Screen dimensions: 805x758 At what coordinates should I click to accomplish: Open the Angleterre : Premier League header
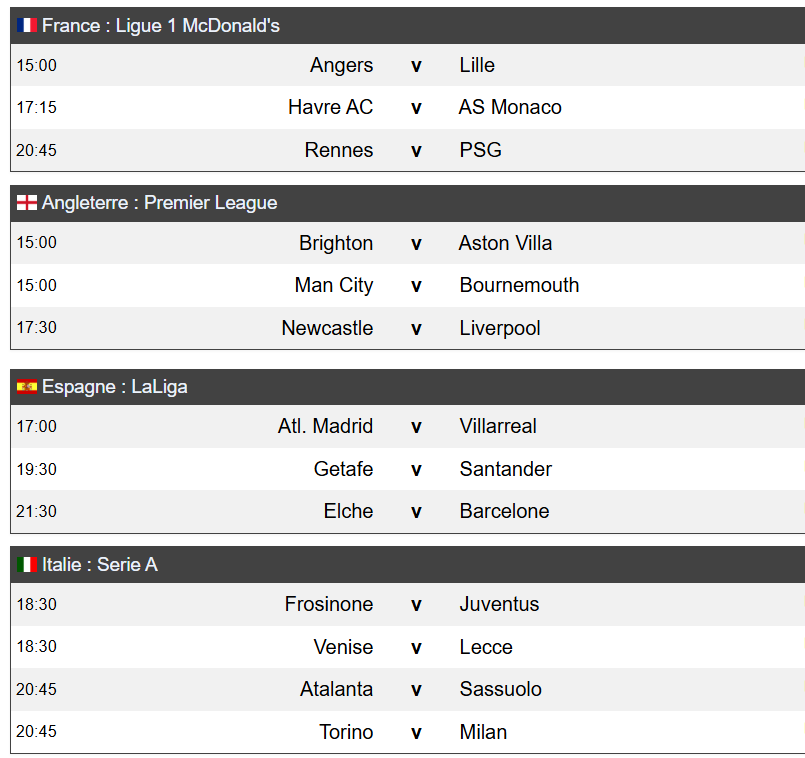pyautogui.click(x=408, y=203)
